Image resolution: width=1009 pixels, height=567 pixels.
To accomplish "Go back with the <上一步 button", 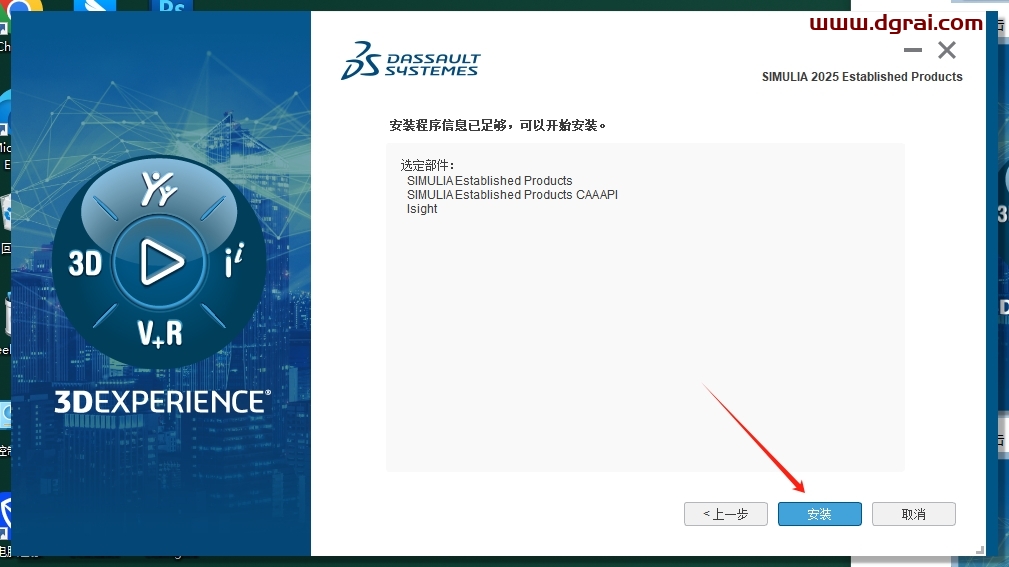I will (x=725, y=514).
